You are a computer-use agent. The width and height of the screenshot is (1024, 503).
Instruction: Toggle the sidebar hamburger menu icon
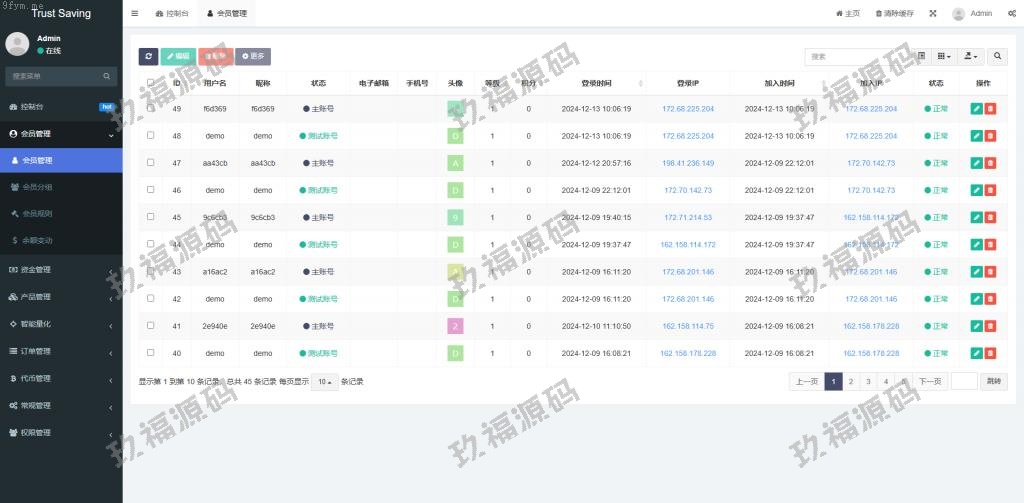point(135,14)
